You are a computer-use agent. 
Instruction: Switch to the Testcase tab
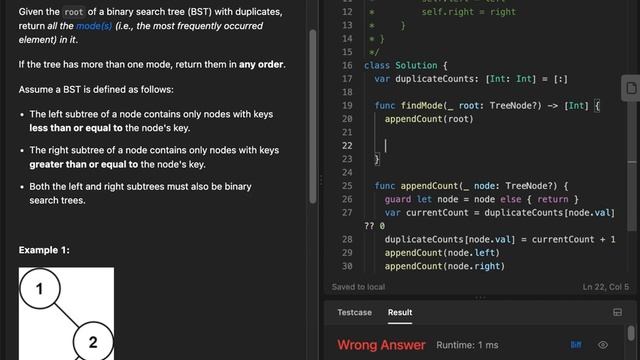click(x=354, y=312)
